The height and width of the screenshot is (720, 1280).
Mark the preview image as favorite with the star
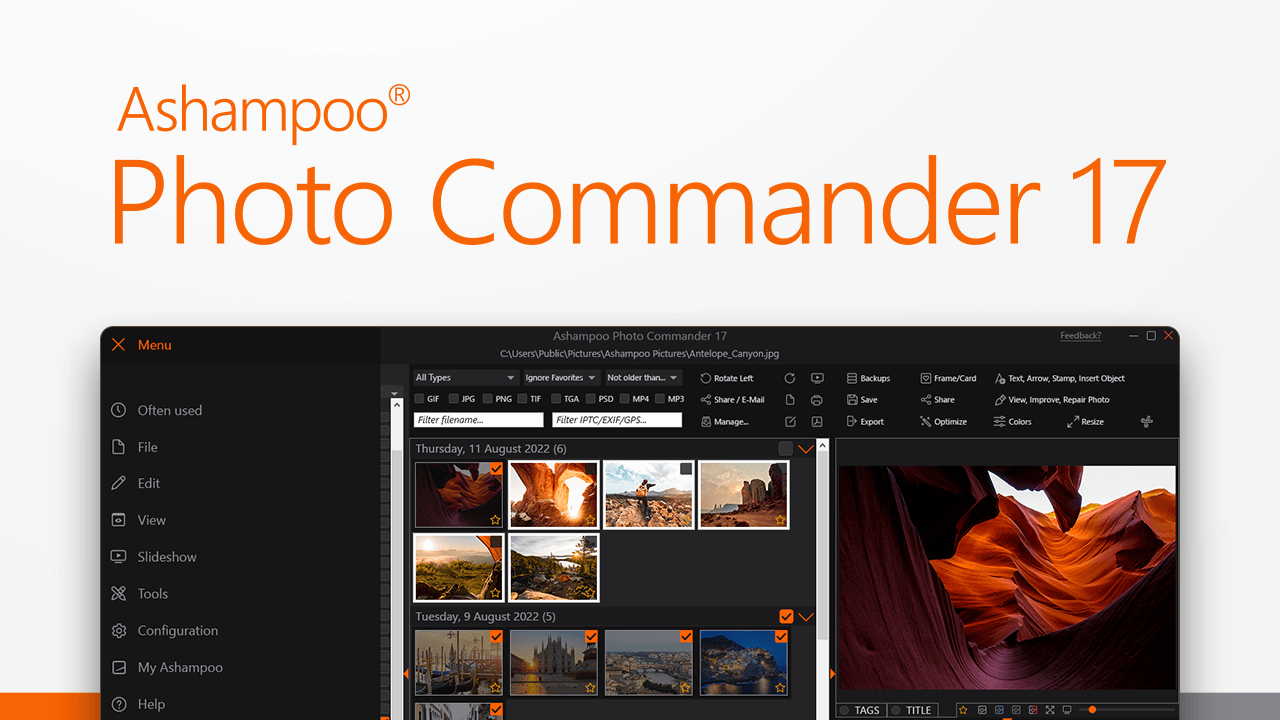963,710
